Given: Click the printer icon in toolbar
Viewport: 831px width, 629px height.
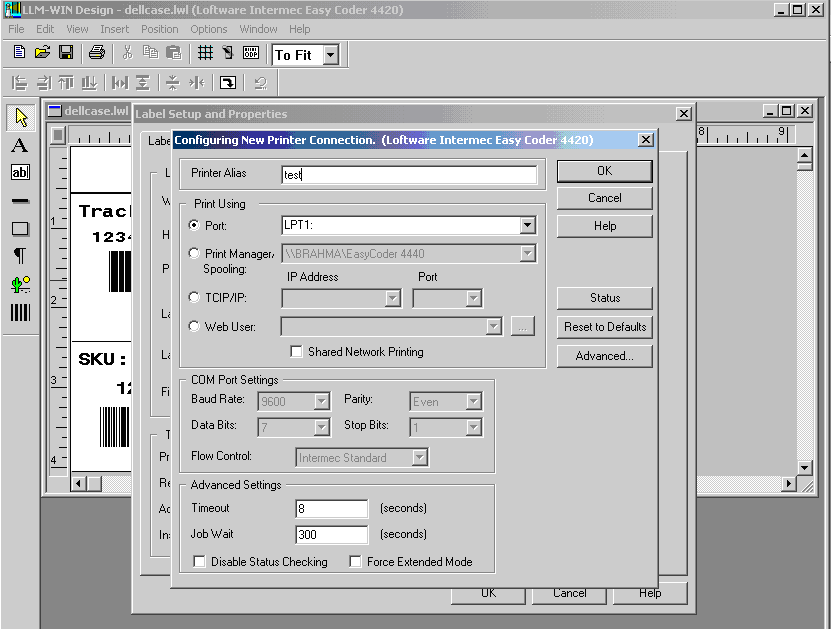Looking at the screenshot, I should (x=97, y=53).
